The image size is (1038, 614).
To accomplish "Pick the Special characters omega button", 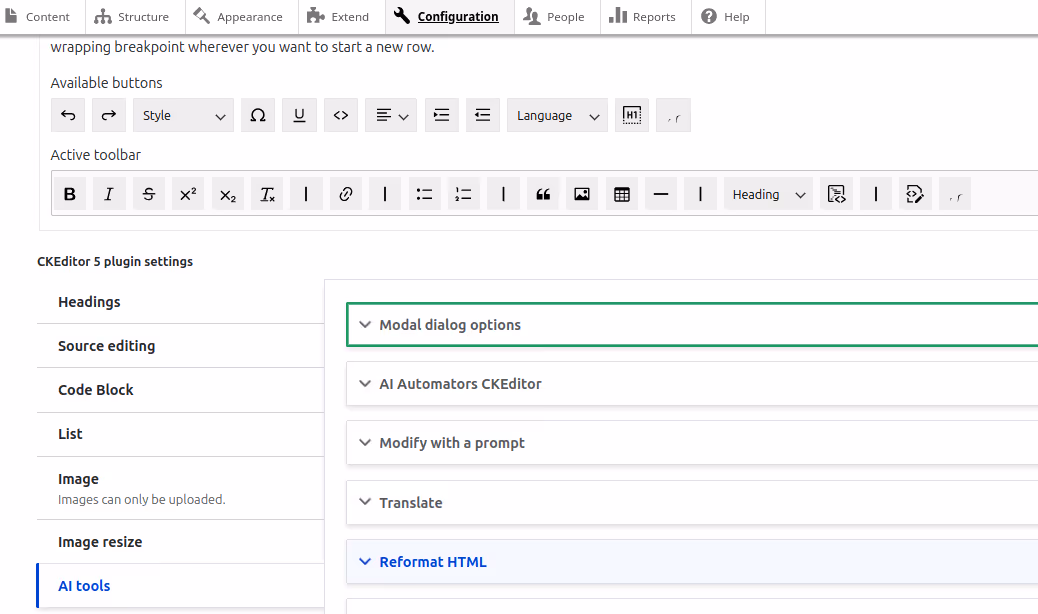I will tap(258, 115).
